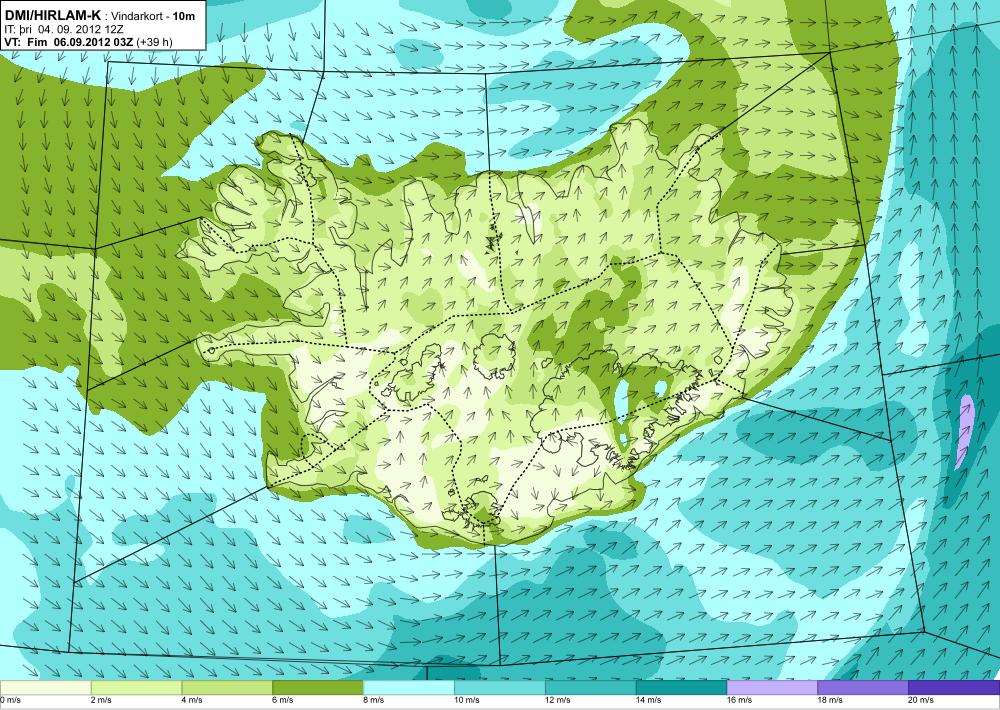This screenshot has width=1000, height=710.
Task: Click the turquoise 10–12 m/s legend swatch
Action: click(x=499, y=688)
